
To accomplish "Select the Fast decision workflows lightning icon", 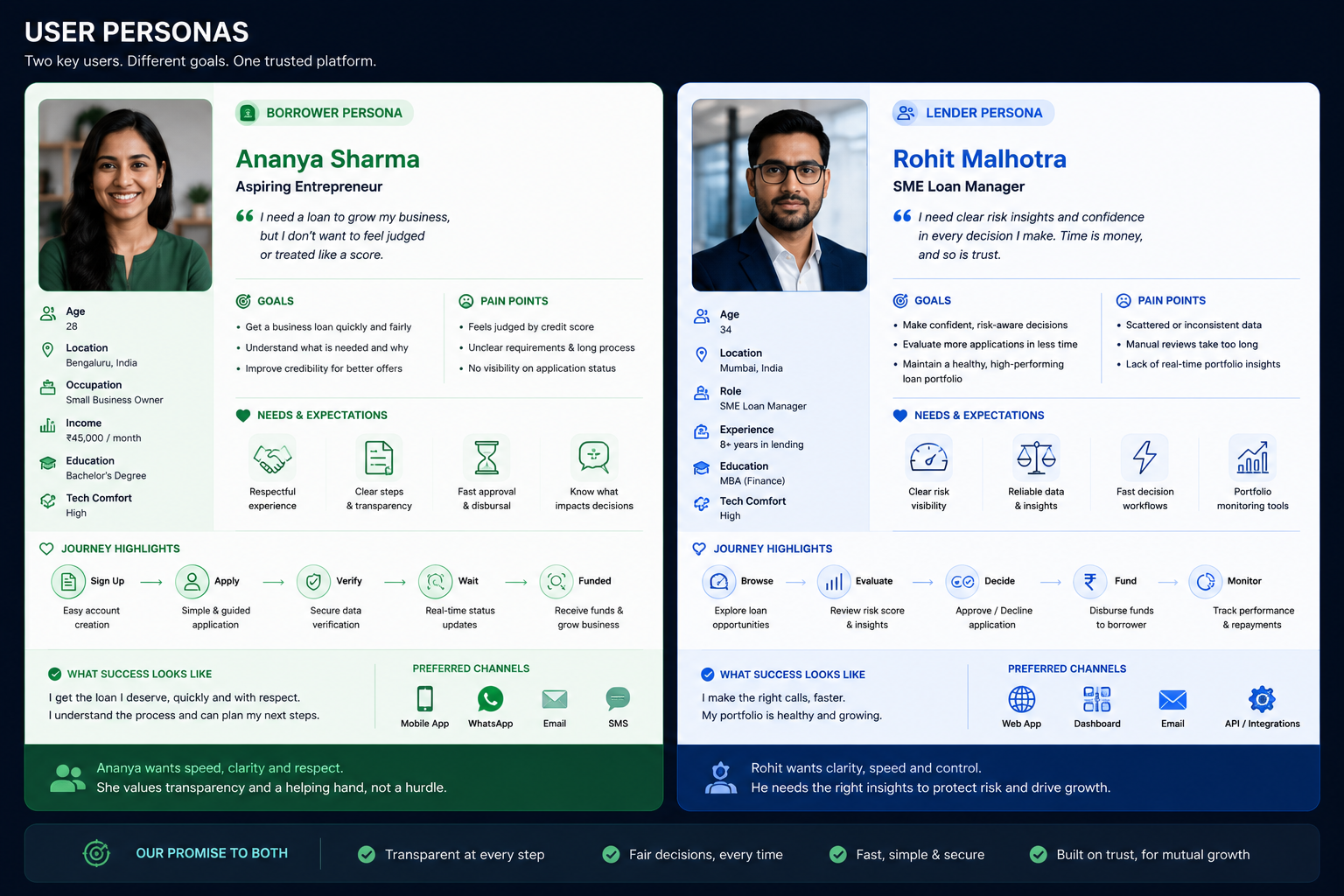I will pyautogui.click(x=1144, y=457).
